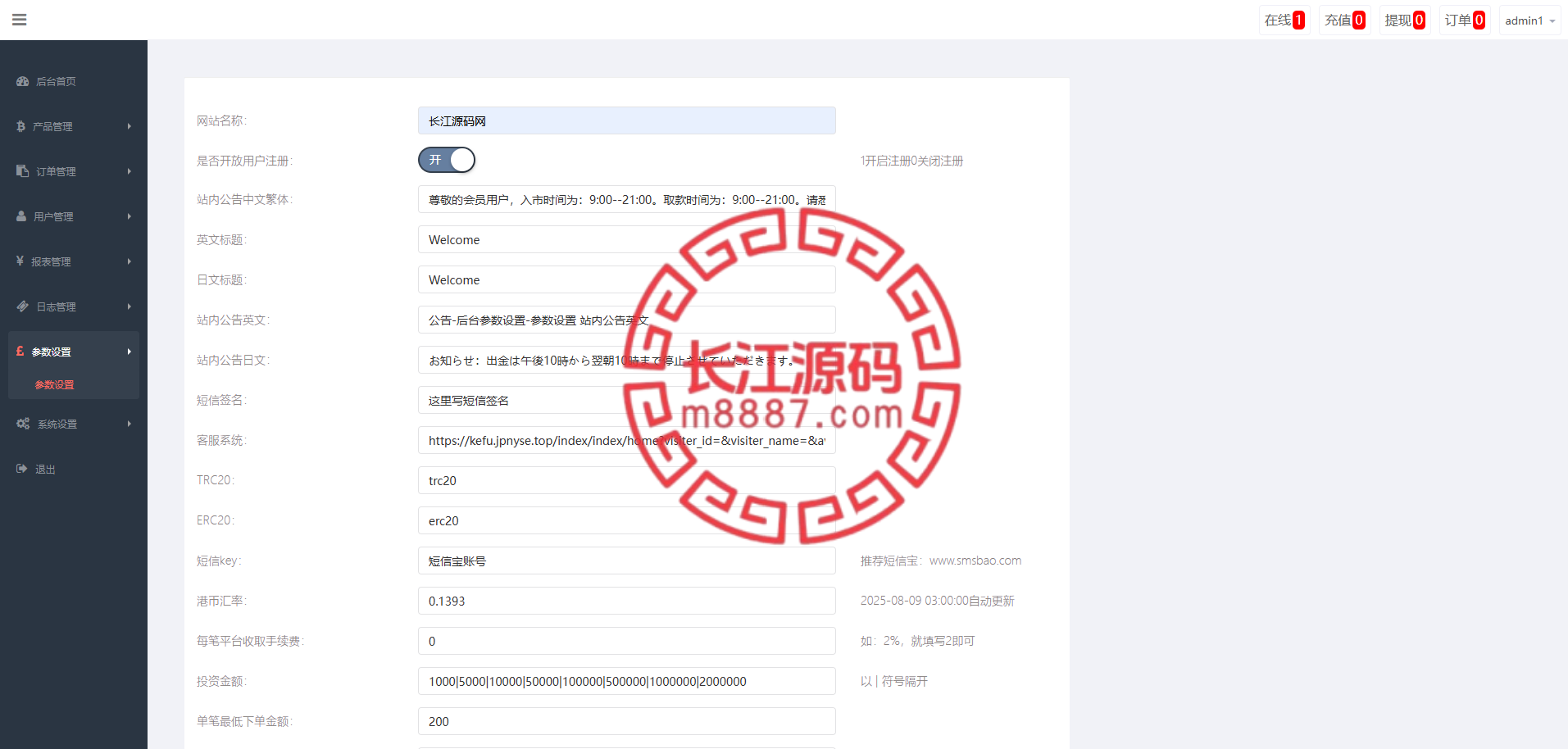This screenshot has width=1568, height=749.
Task: Click the 每笔平台收取手续费 input field
Action: 627,641
